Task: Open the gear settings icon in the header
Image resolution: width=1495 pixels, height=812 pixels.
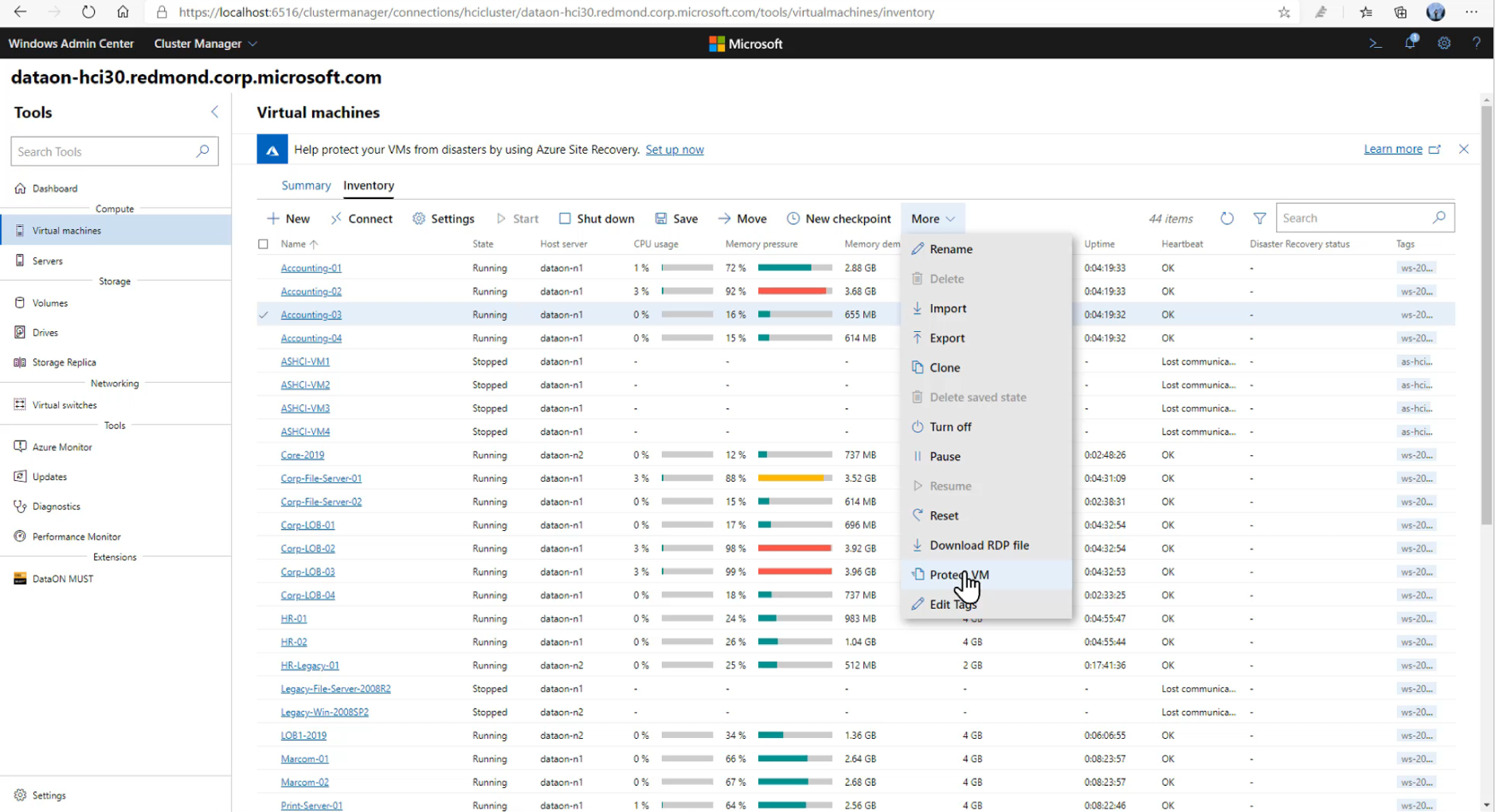Action: [x=1443, y=44]
